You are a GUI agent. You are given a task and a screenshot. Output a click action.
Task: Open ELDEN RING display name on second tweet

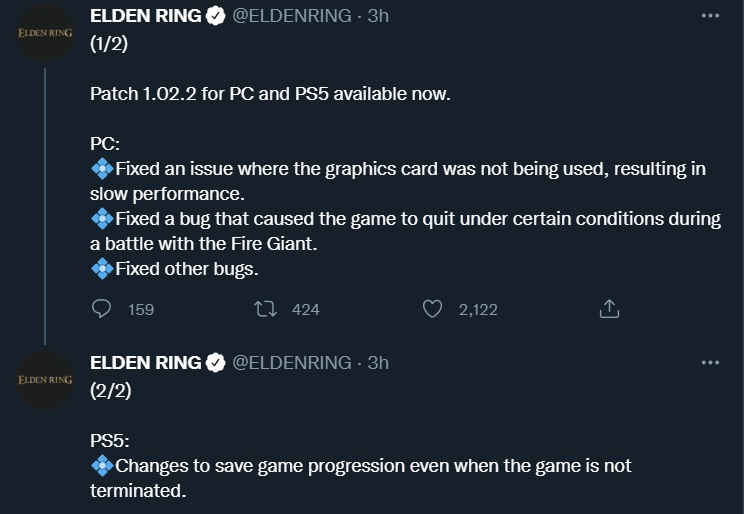click(146, 363)
